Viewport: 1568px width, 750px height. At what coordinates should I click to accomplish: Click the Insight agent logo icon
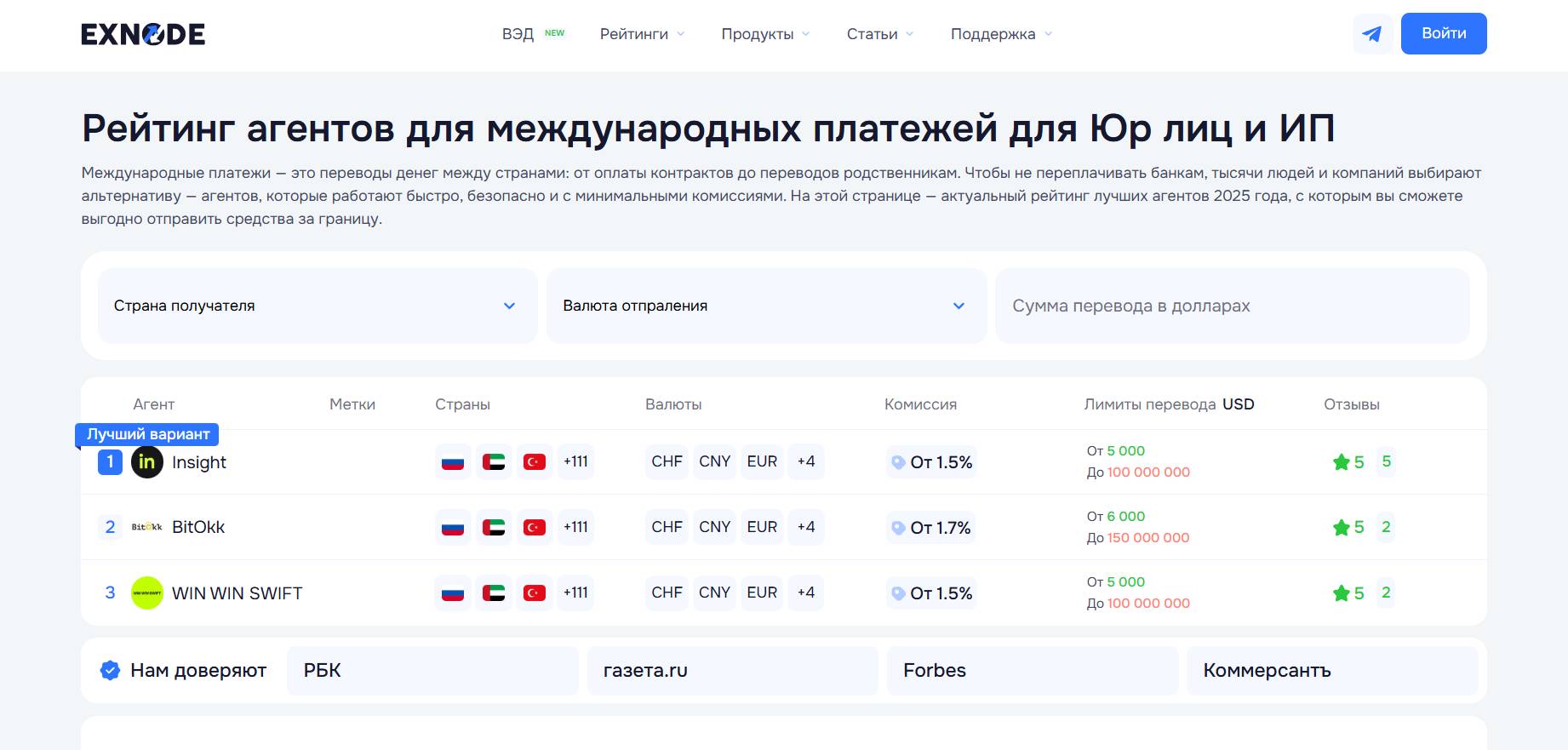147,462
